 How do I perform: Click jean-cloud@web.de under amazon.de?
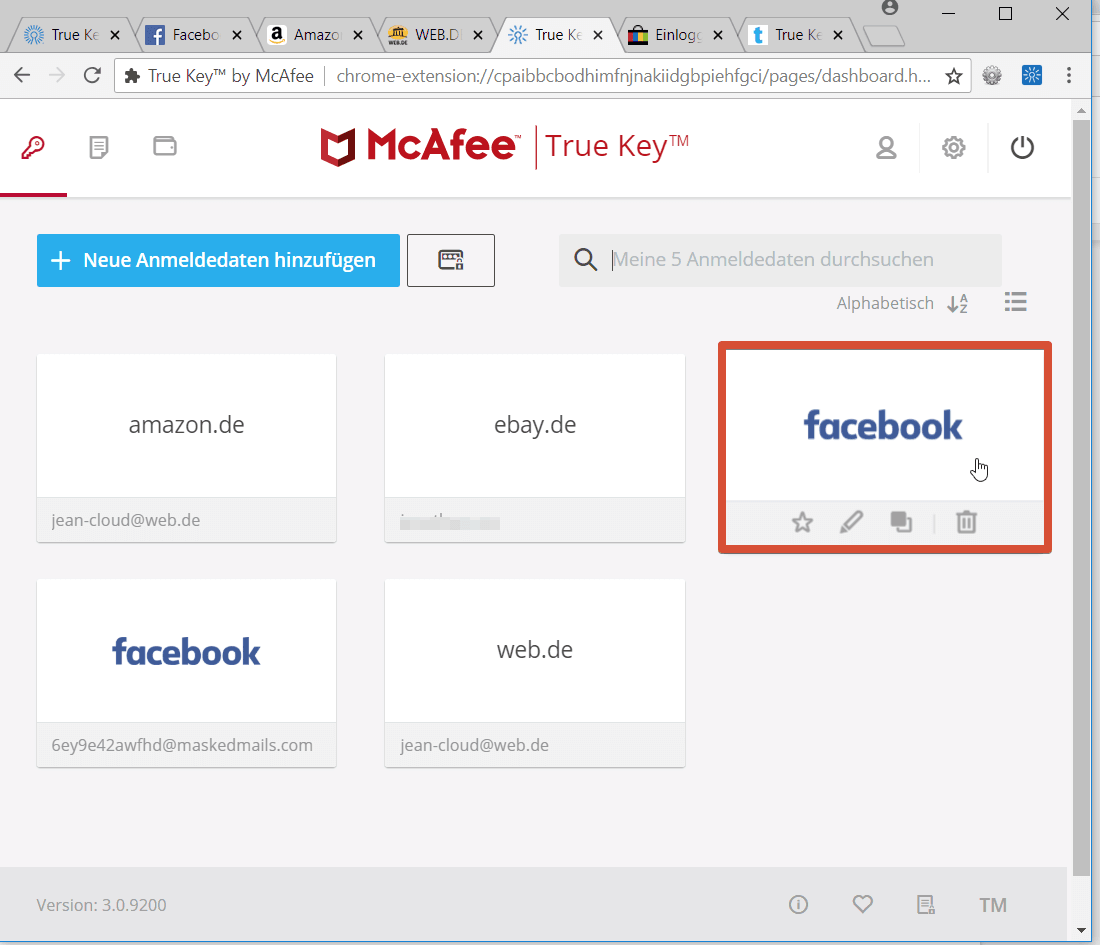pyautogui.click(x=126, y=521)
